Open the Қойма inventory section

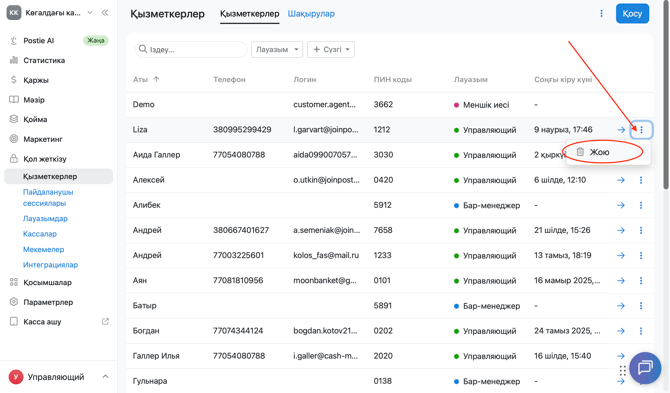coord(35,119)
